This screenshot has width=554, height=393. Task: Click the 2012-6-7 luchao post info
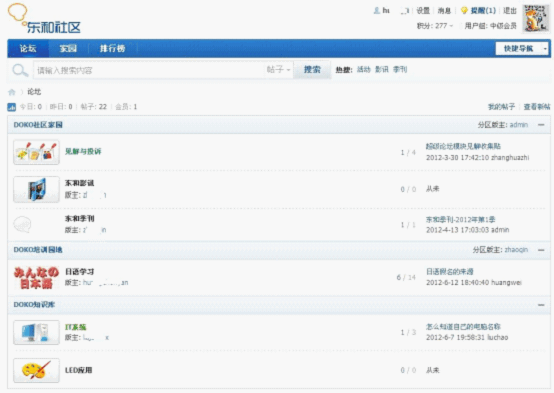467,338
